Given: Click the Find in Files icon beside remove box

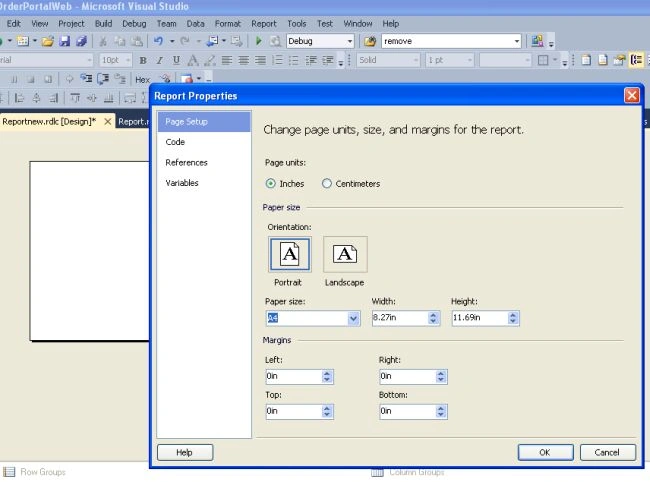Looking at the screenshot, I should tap(370, 41).
